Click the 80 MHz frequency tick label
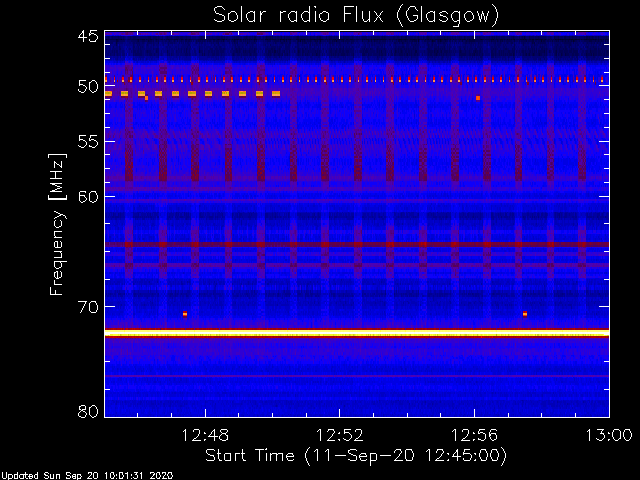 [88, 411]
